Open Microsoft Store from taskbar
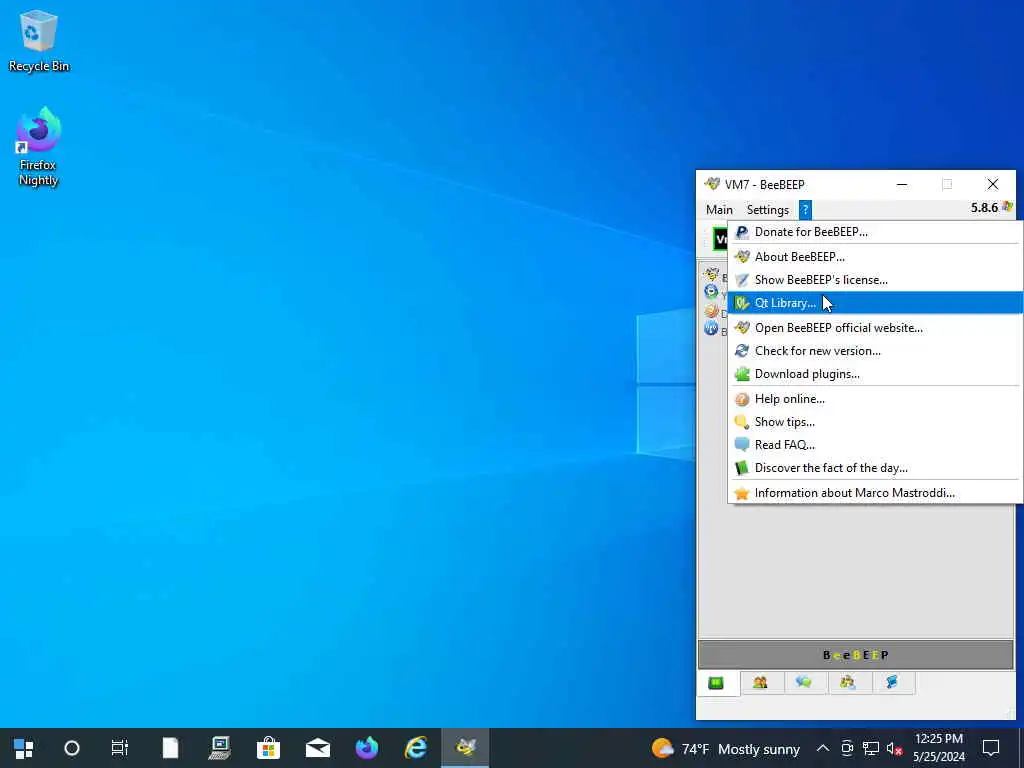Image resolution: width=1024 pixels, height=768 pixels. (268, 748)
